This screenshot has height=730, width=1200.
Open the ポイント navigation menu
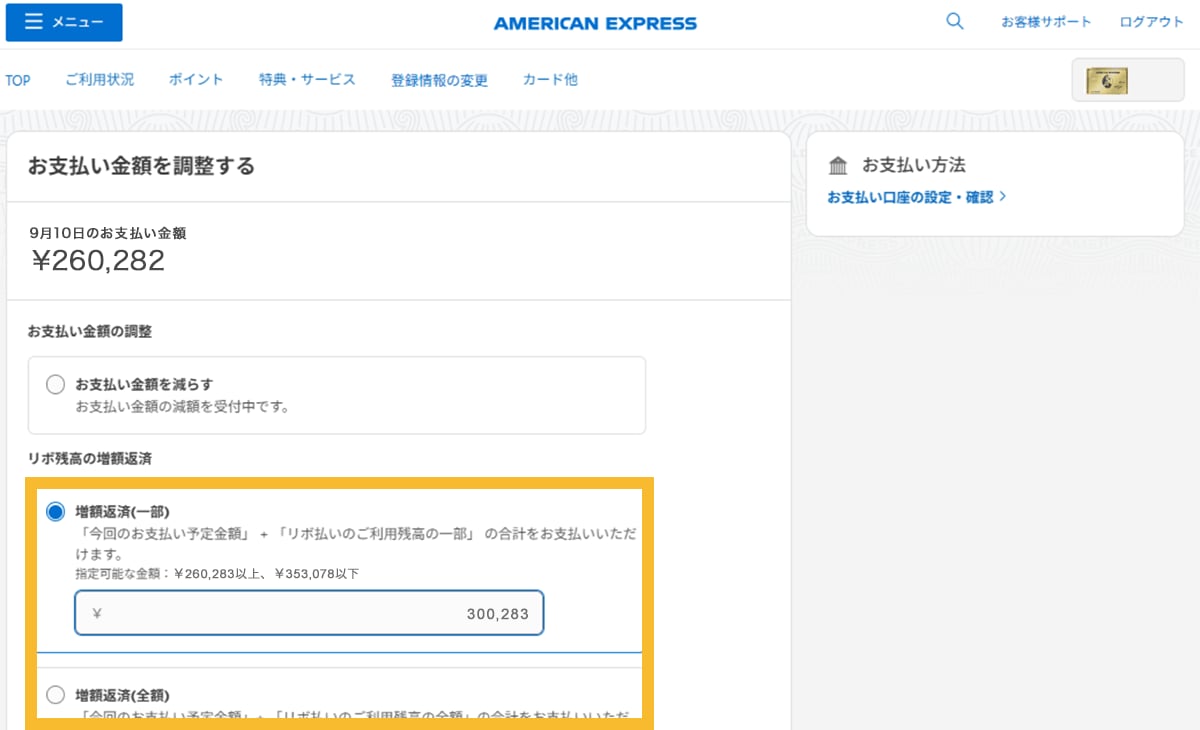click(196, 80)
